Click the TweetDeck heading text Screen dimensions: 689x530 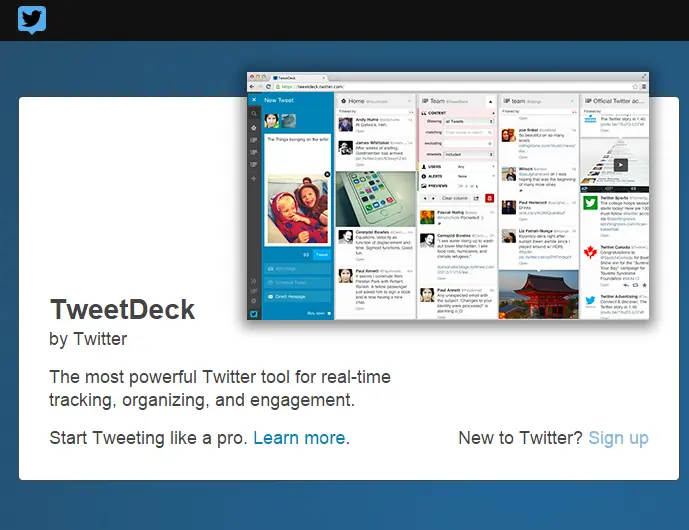[122, 309]
